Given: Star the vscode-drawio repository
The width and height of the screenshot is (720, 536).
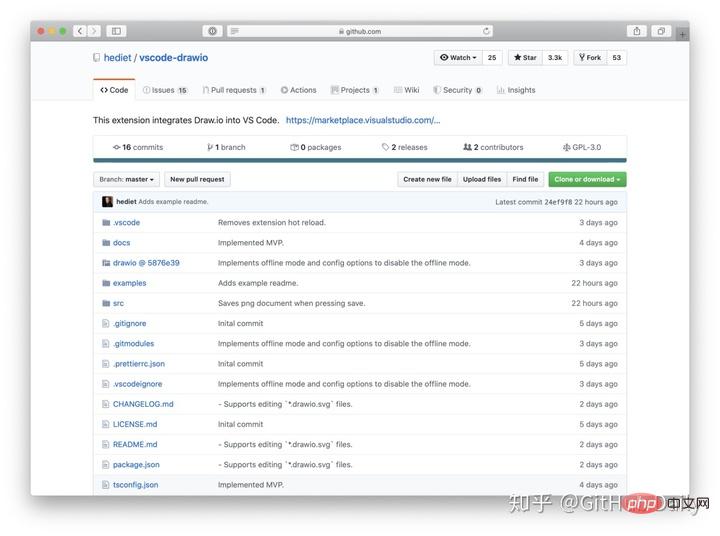Looking at the screenshot, I should pos(525,57).
